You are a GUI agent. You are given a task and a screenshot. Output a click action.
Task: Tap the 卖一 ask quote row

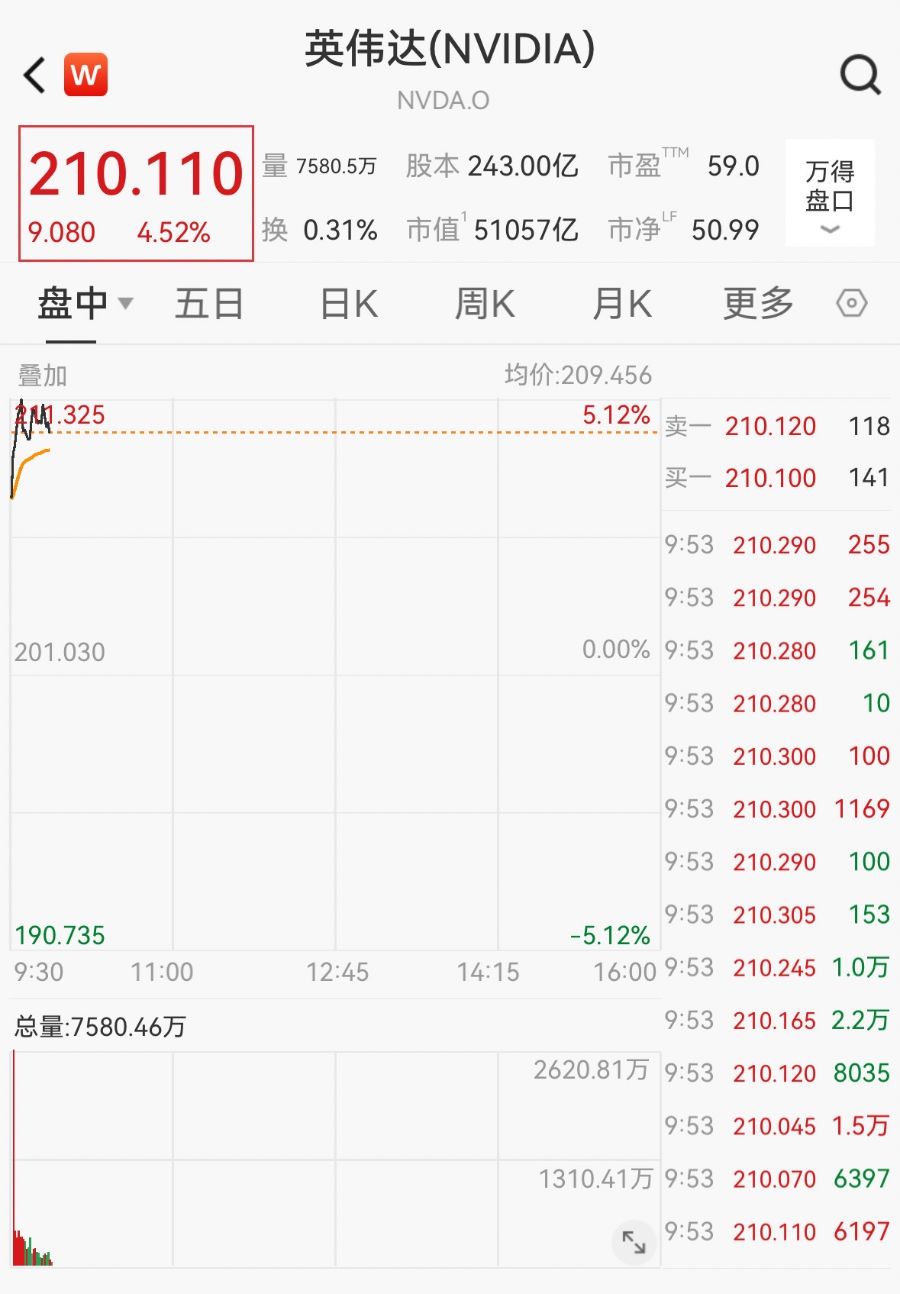pos(777,427)
